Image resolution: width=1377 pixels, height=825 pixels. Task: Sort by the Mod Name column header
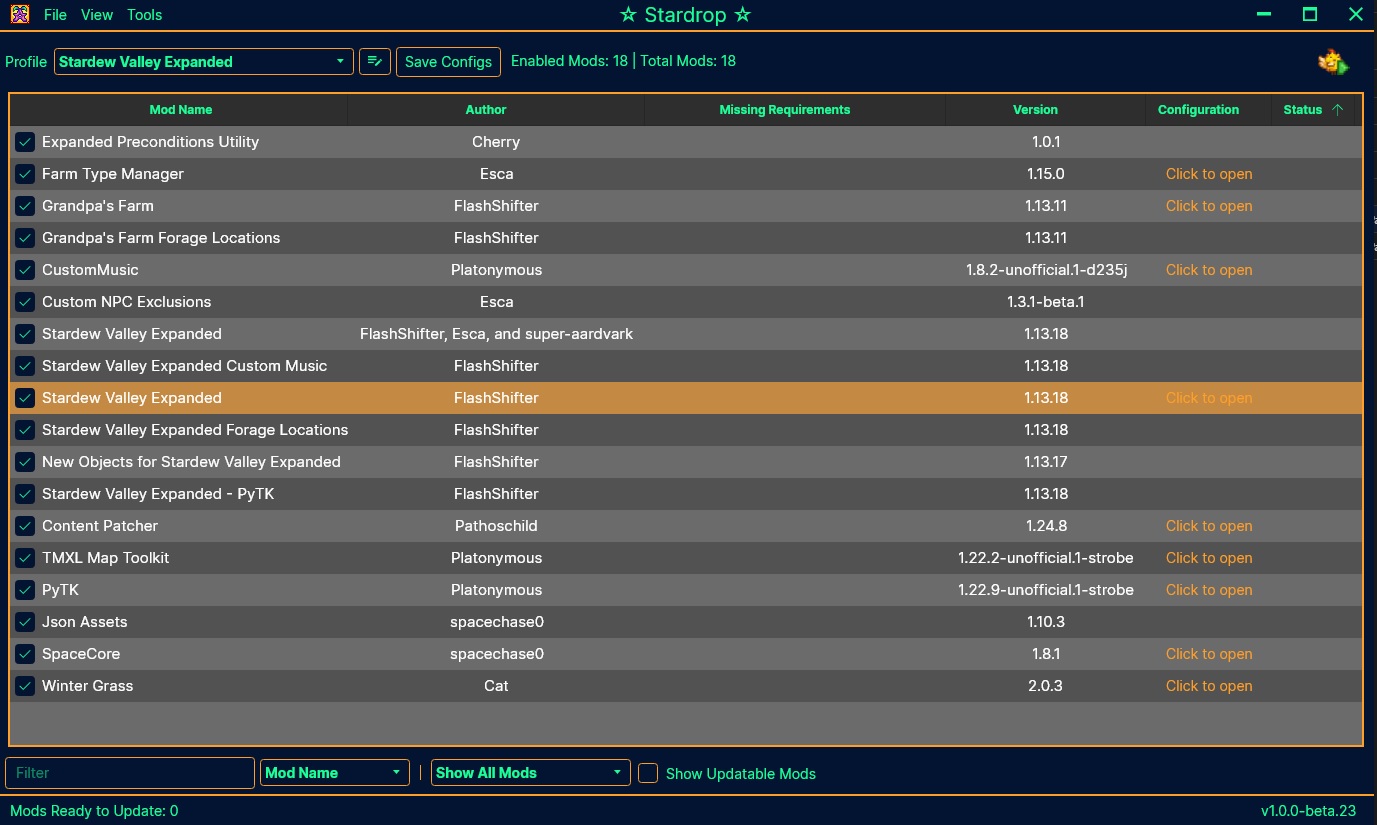(180, 110)
